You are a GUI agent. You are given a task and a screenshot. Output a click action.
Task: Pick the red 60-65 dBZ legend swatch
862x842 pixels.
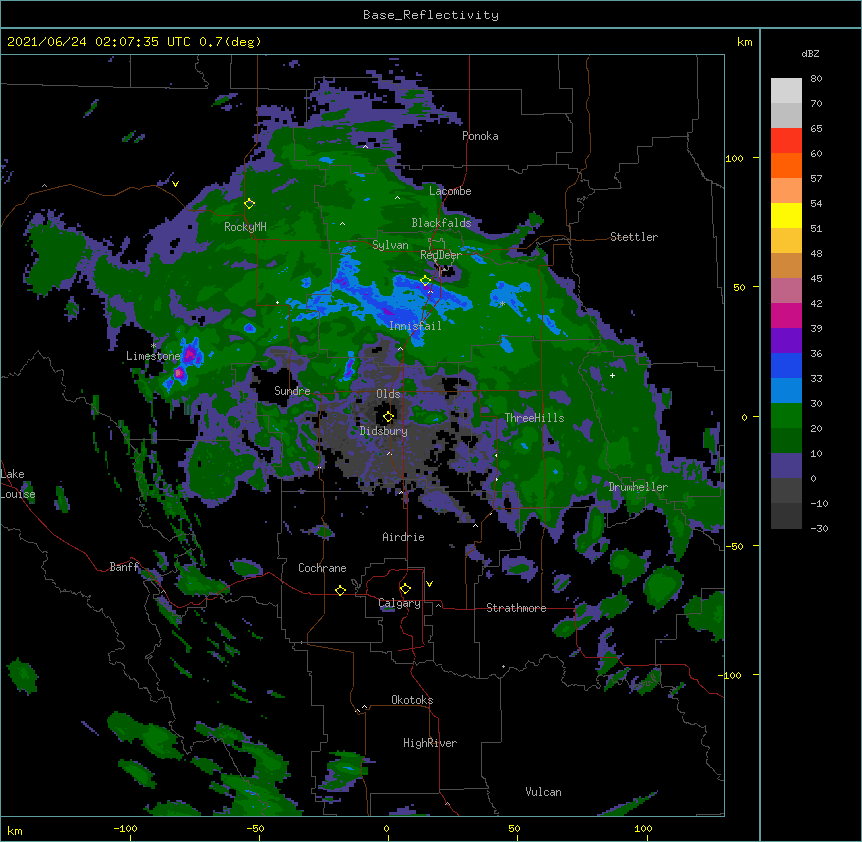pos(786,141)
